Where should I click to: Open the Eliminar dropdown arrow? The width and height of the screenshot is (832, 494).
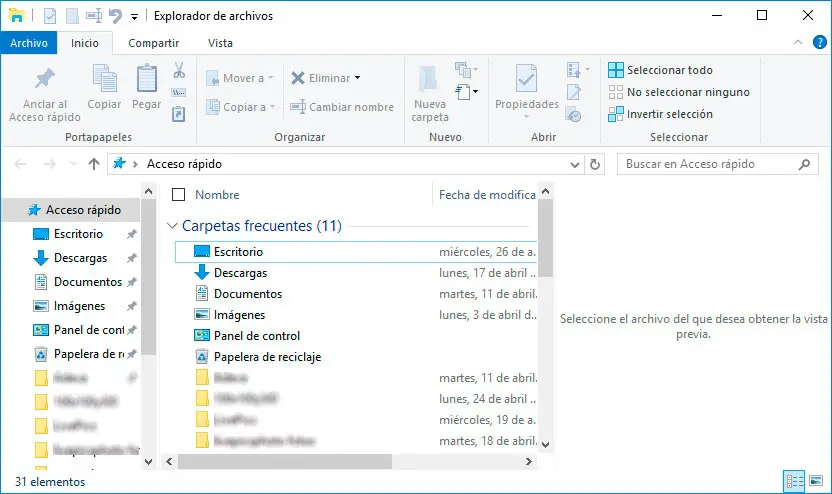(358, 78)
